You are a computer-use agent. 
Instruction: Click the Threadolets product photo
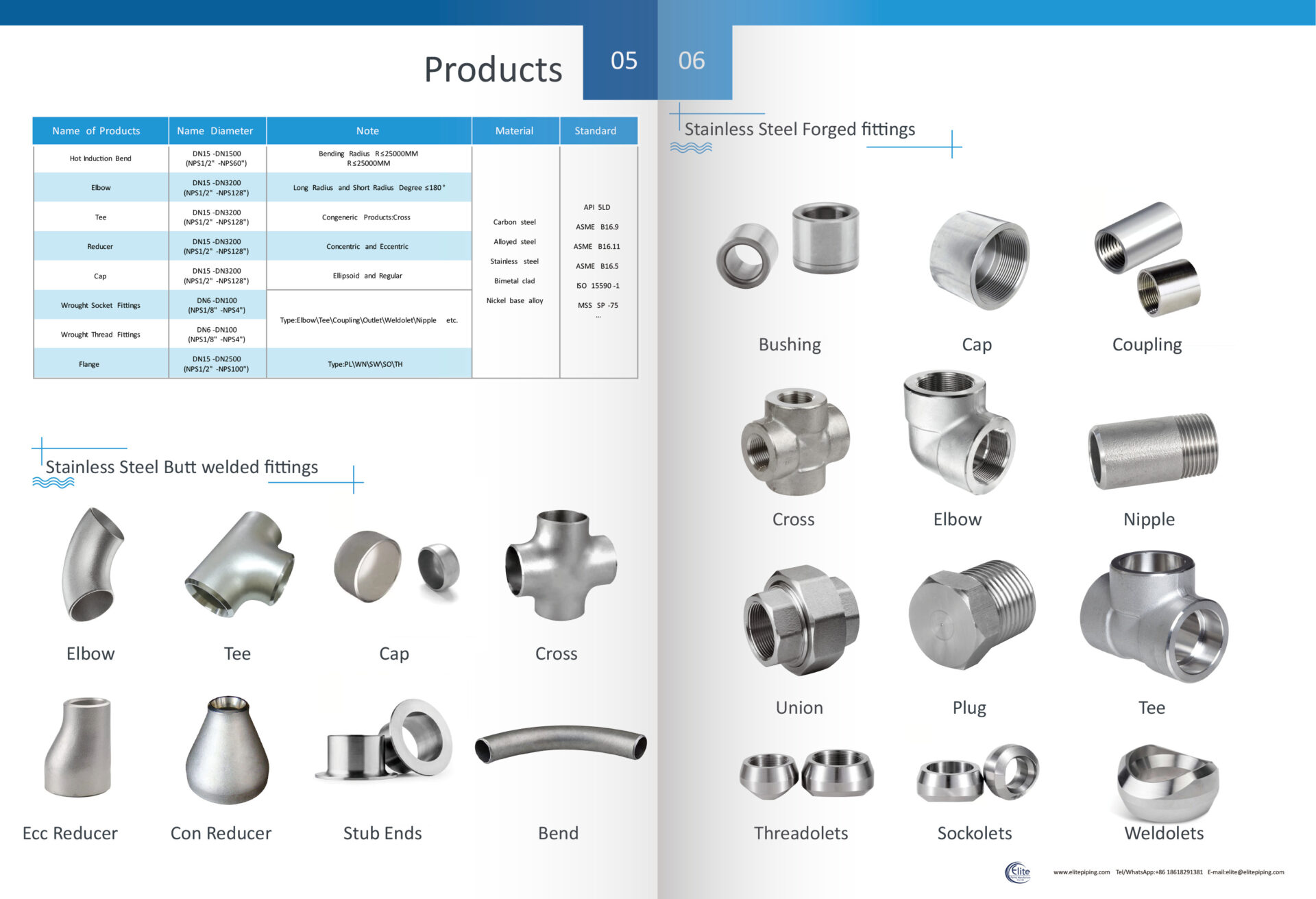pyautogui.click(x=807, y=774)
